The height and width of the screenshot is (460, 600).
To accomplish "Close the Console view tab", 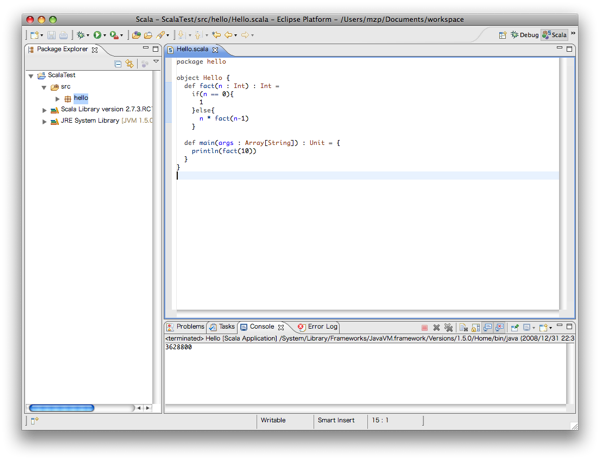I will [281, 327].
